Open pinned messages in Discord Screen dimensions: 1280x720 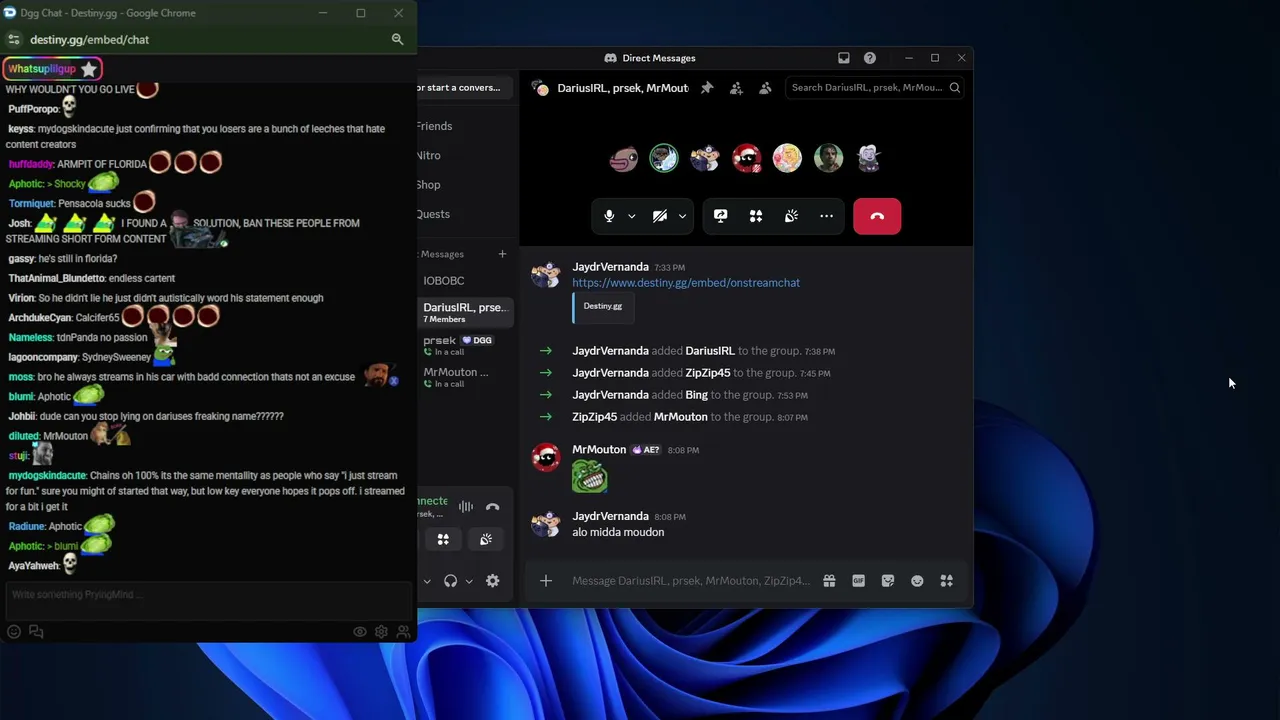707,88
